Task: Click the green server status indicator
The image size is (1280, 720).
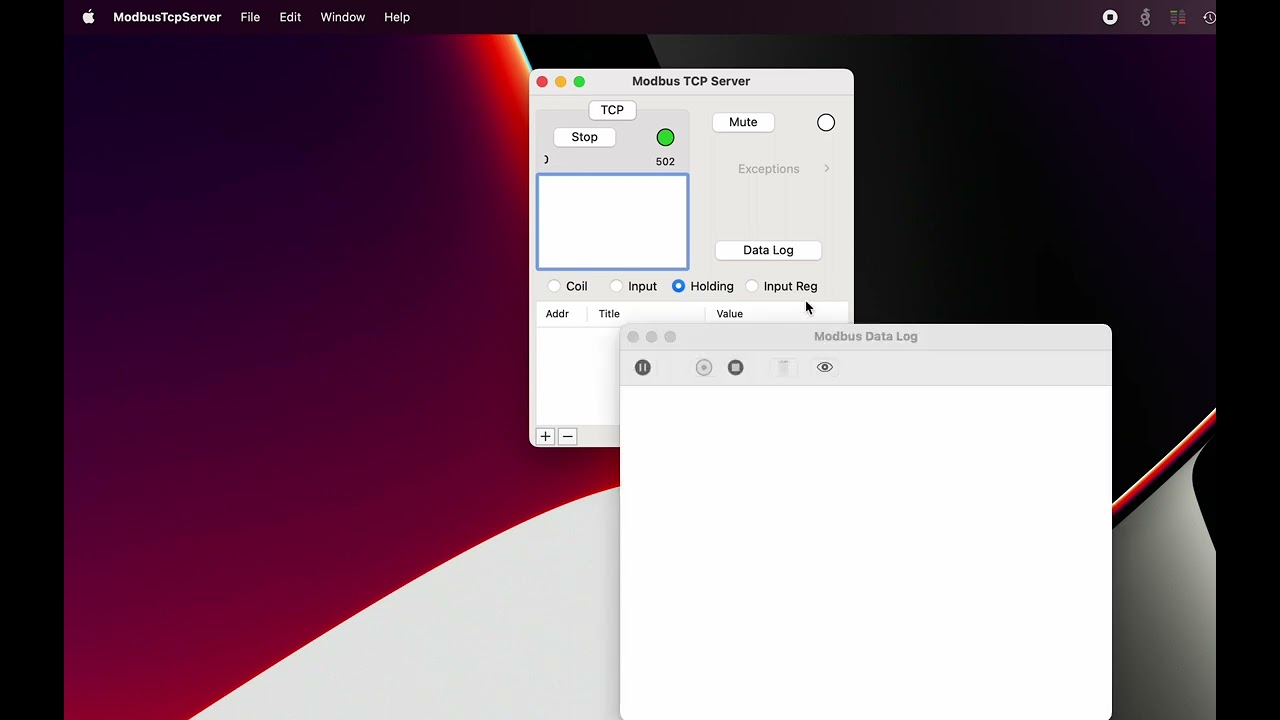Action: pos(665,138)
